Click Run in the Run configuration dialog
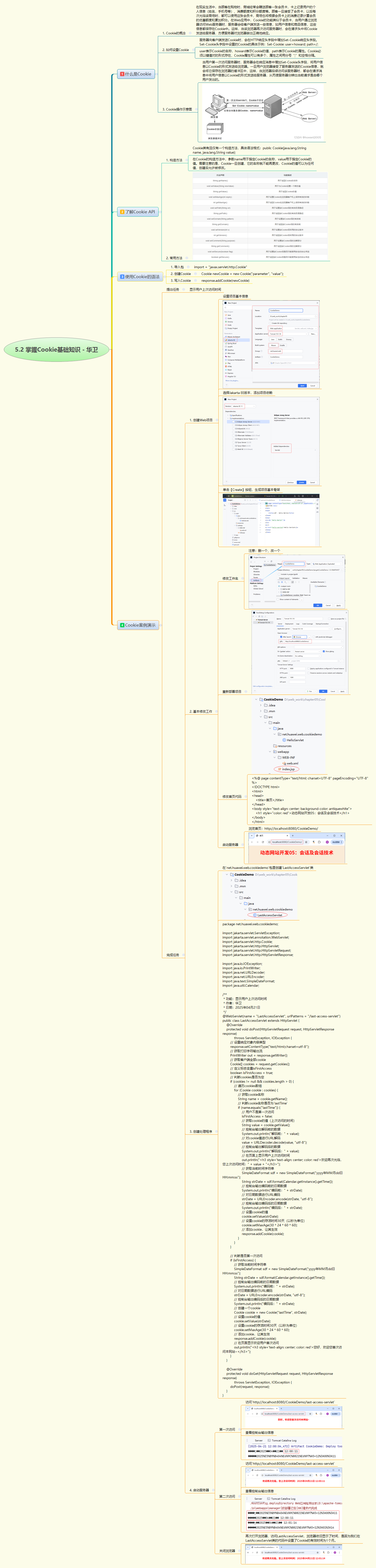Image resolution: width=376 pixels, height=1568 pixels. (x=310, y=691)
